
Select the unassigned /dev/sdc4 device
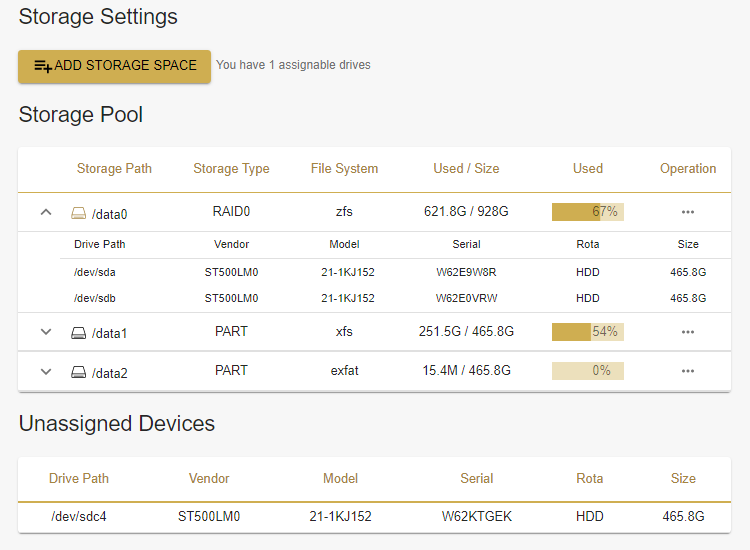(x=79, y=516)
